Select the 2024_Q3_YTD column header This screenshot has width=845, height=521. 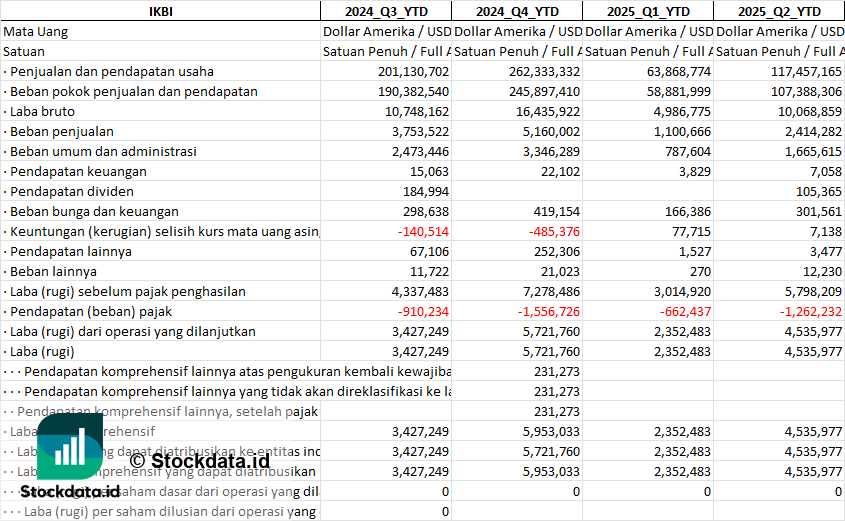386,11
